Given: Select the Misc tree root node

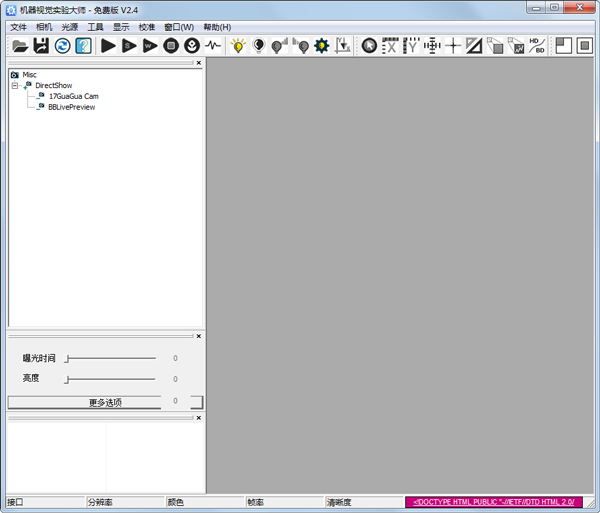Looking at the screenshot, I should point(29,75).
